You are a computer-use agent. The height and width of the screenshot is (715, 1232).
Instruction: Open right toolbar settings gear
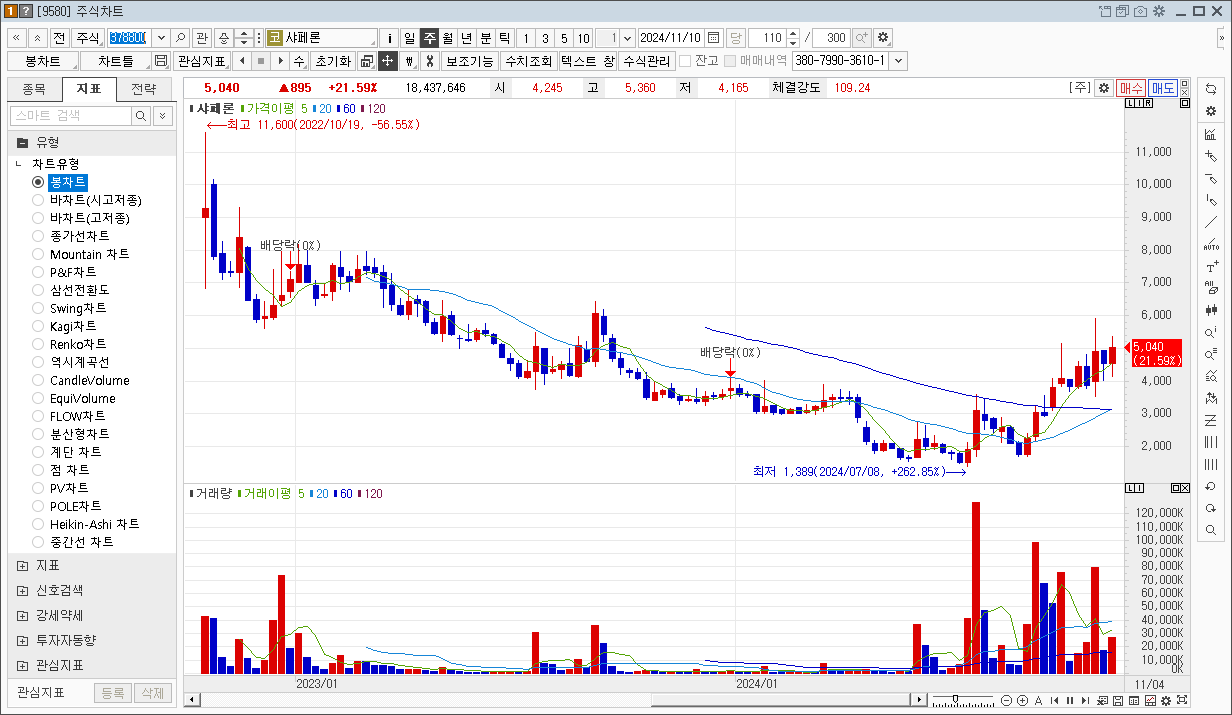pos(1211,111)
